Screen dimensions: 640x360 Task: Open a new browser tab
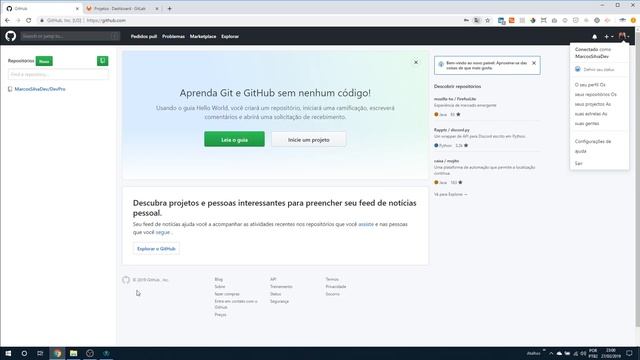[169, 9]
